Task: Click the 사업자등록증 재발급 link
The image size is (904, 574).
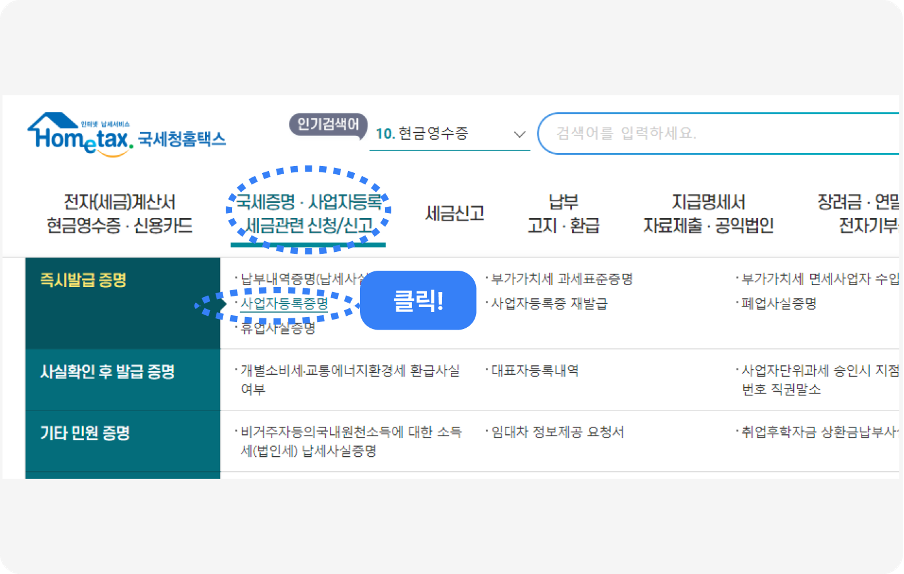Action: tap(549, 304)
